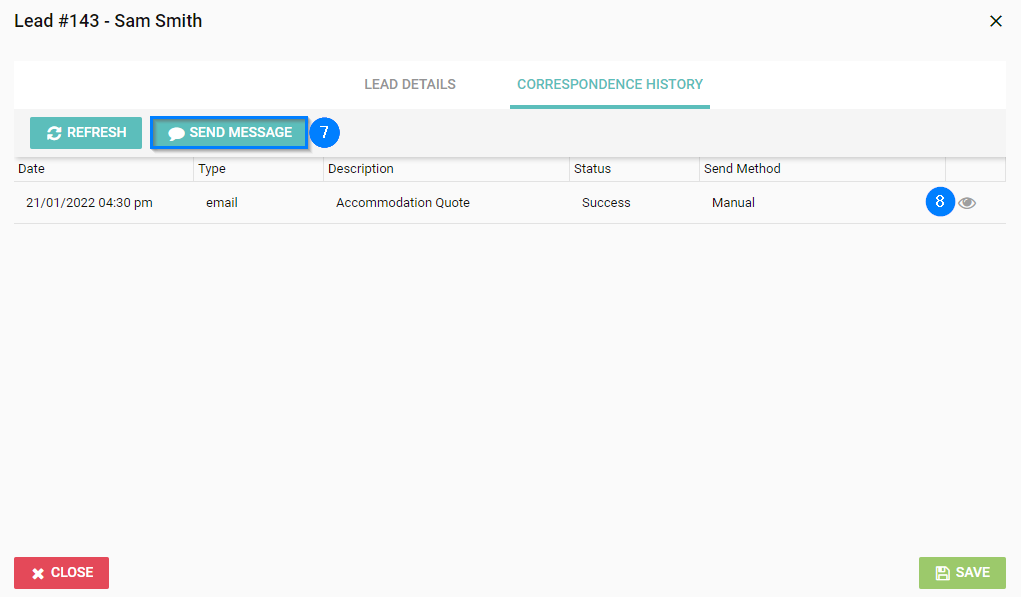Image resolution: width=1021 pixels, height=597 pixels.
Task: Click the Manual send method cell
Action: point(733,203)
